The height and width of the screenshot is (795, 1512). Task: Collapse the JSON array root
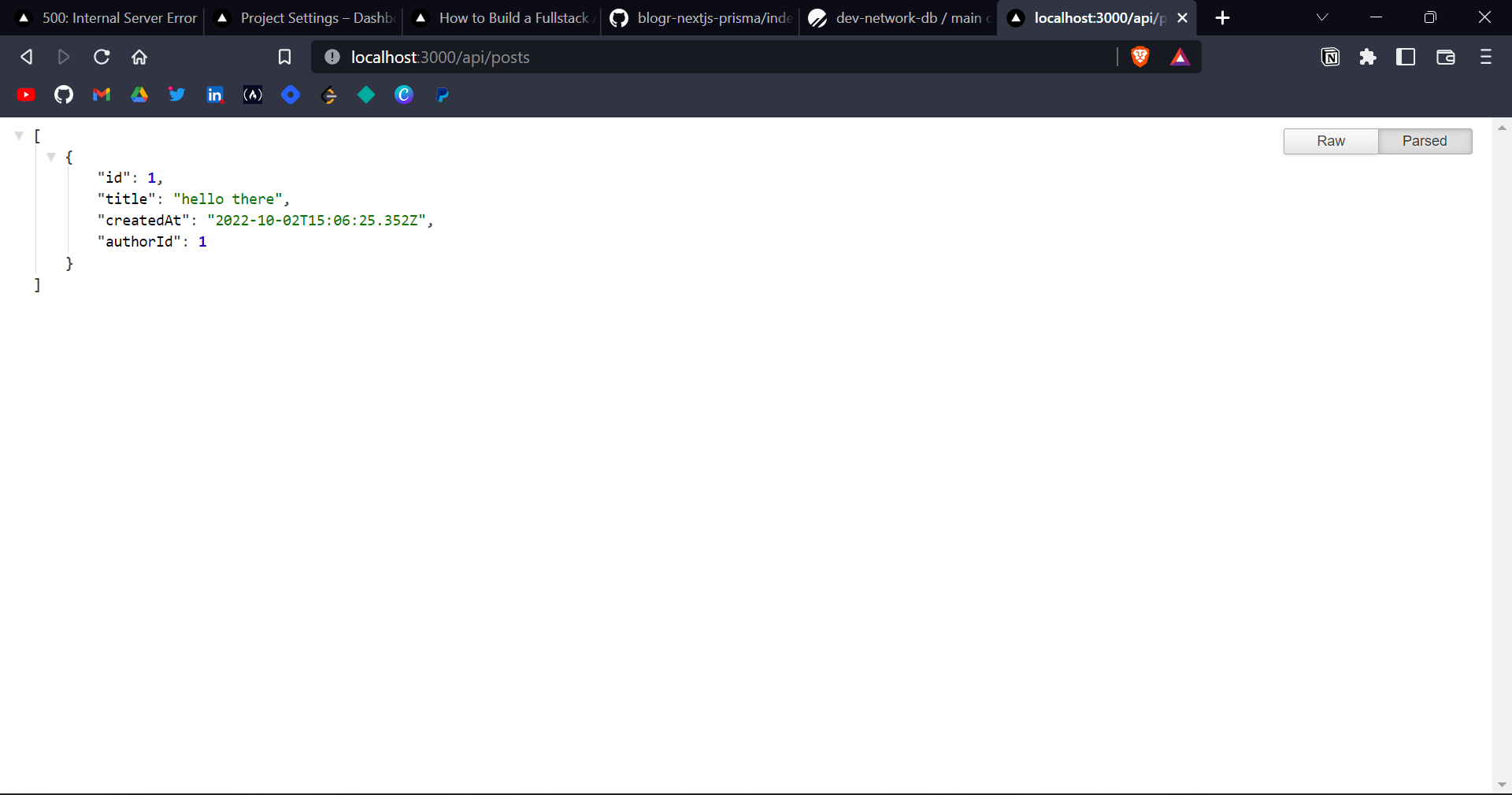tap(19, 135)
